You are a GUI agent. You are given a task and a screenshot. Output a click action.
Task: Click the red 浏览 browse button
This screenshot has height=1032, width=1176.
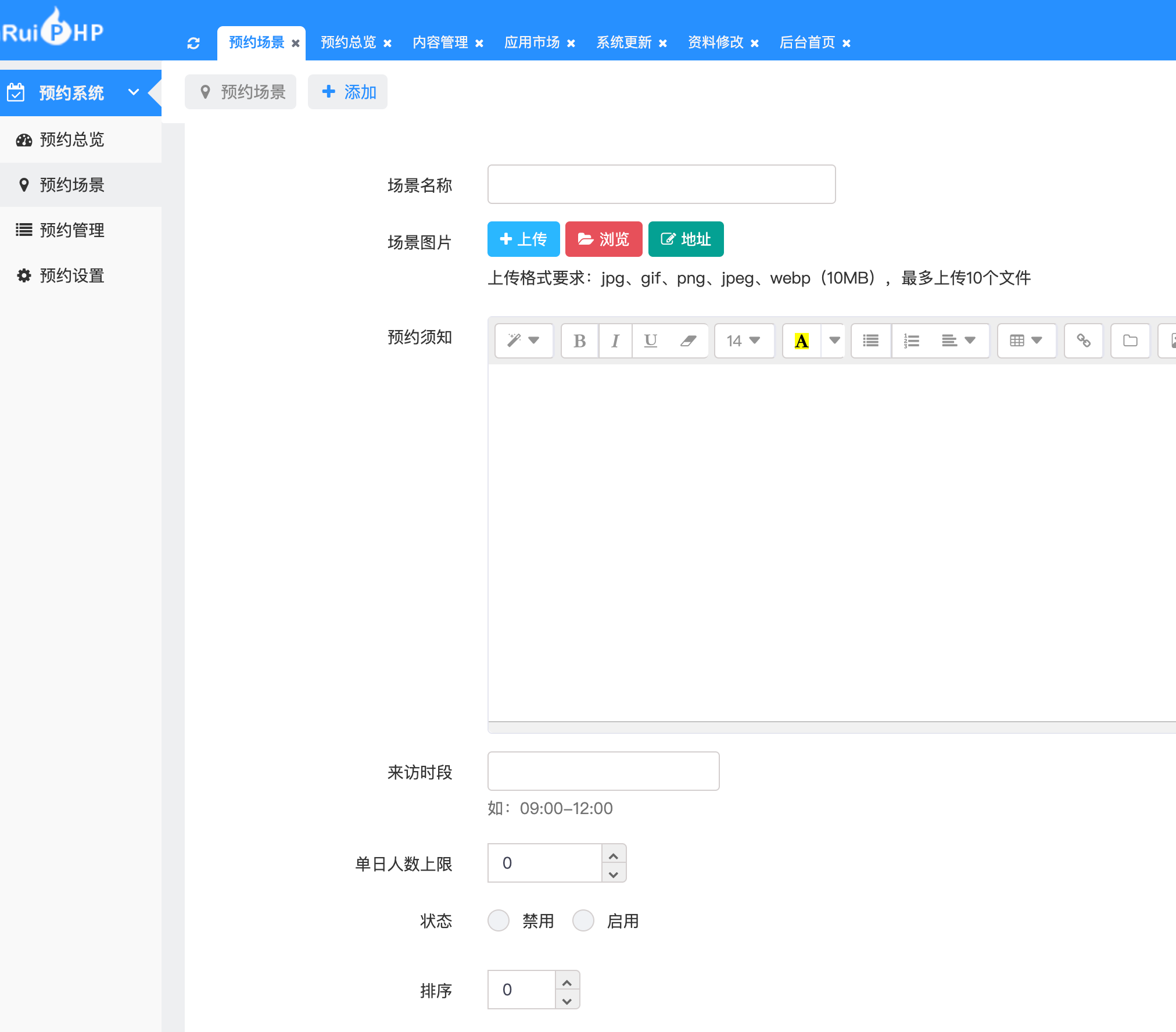click(604, 239)
